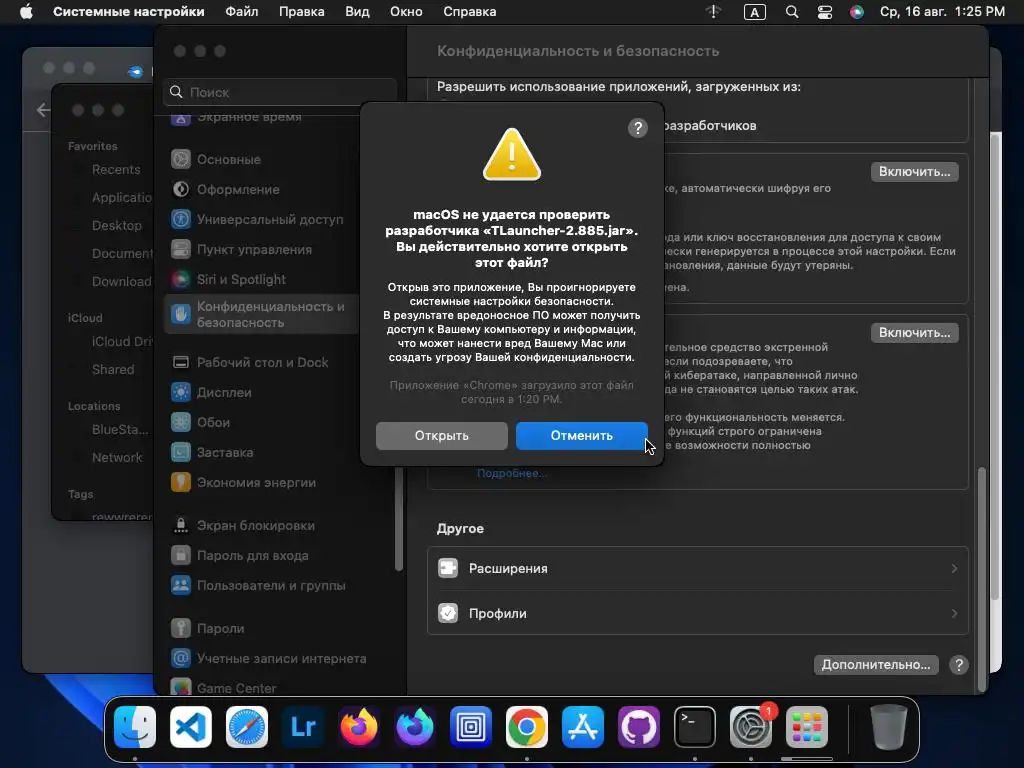Launch Firefox Developer Edition from the Dock
This screenshot has width=1024, height=768.
pyautogui.click(x=415, y=727)
